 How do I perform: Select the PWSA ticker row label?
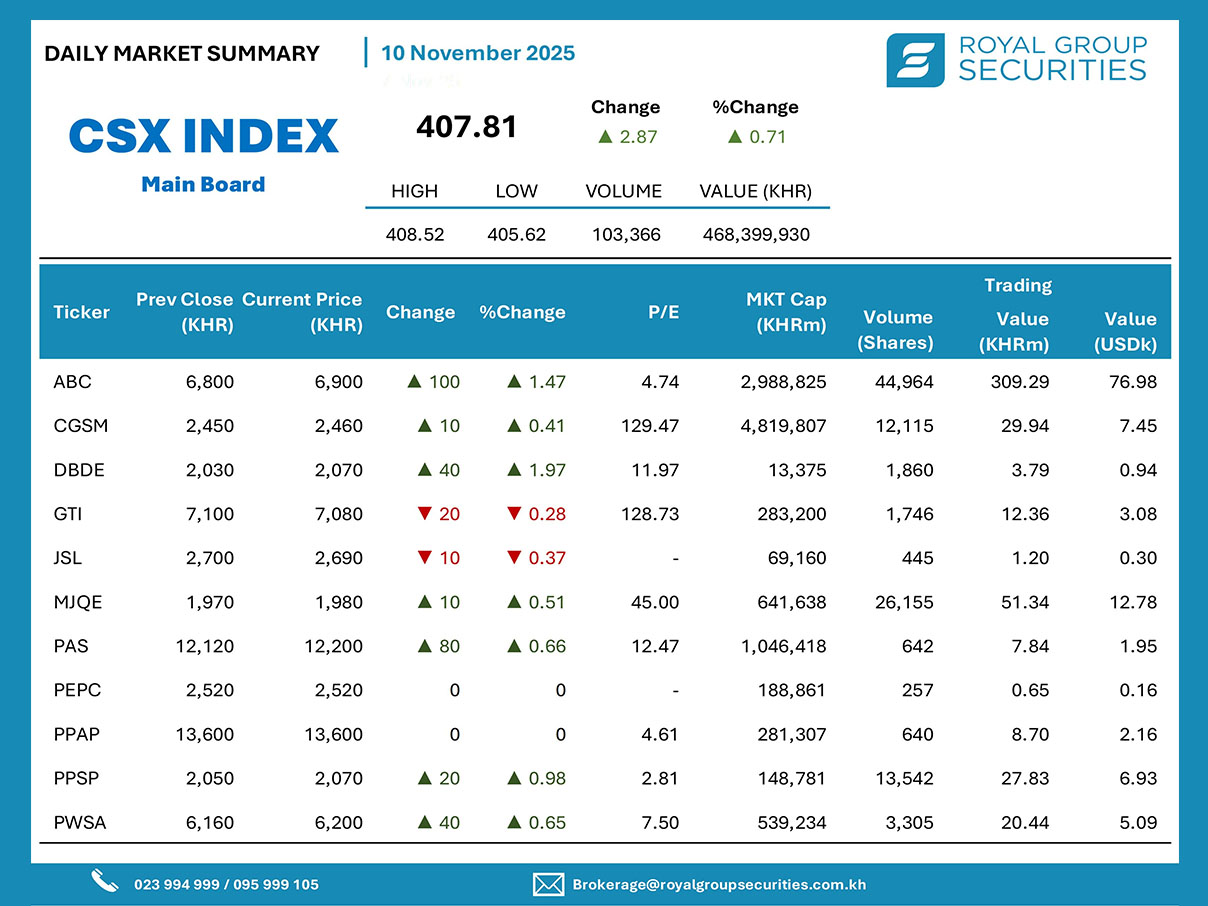[x=80, y=823]
